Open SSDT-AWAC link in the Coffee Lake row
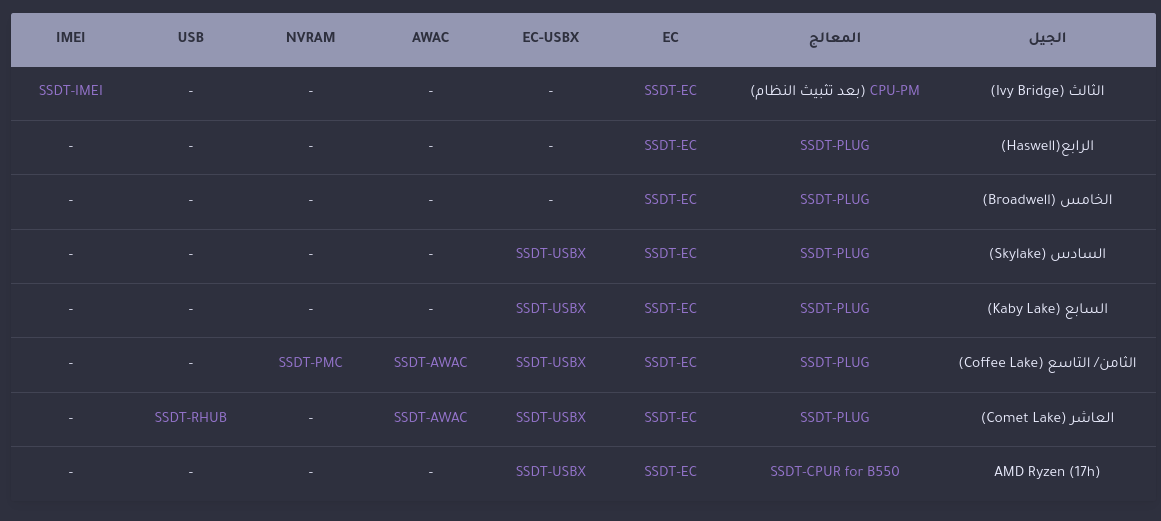The image size is (1161, 521). point(430,362)
